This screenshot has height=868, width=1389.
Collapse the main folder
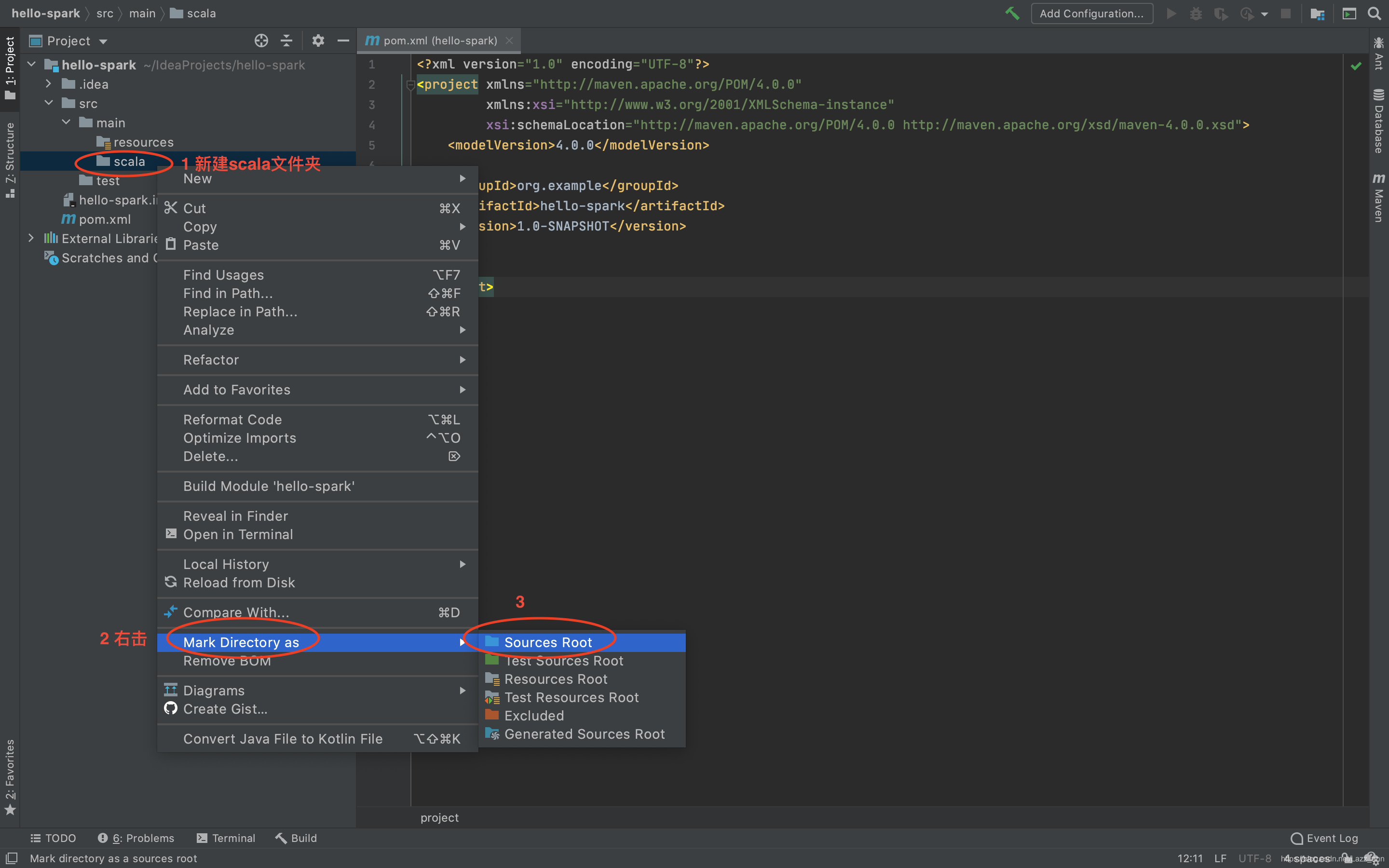point(66,122)
